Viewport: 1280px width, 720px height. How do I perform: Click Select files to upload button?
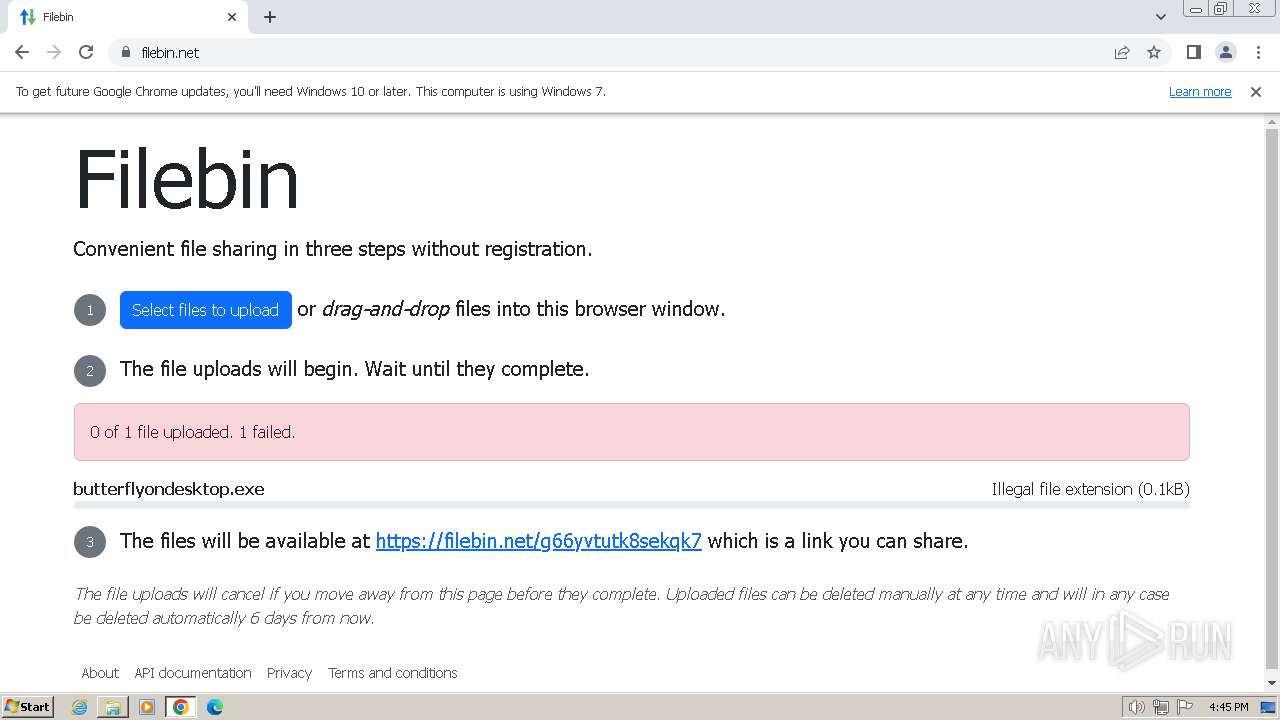click(x=205, y=310)
